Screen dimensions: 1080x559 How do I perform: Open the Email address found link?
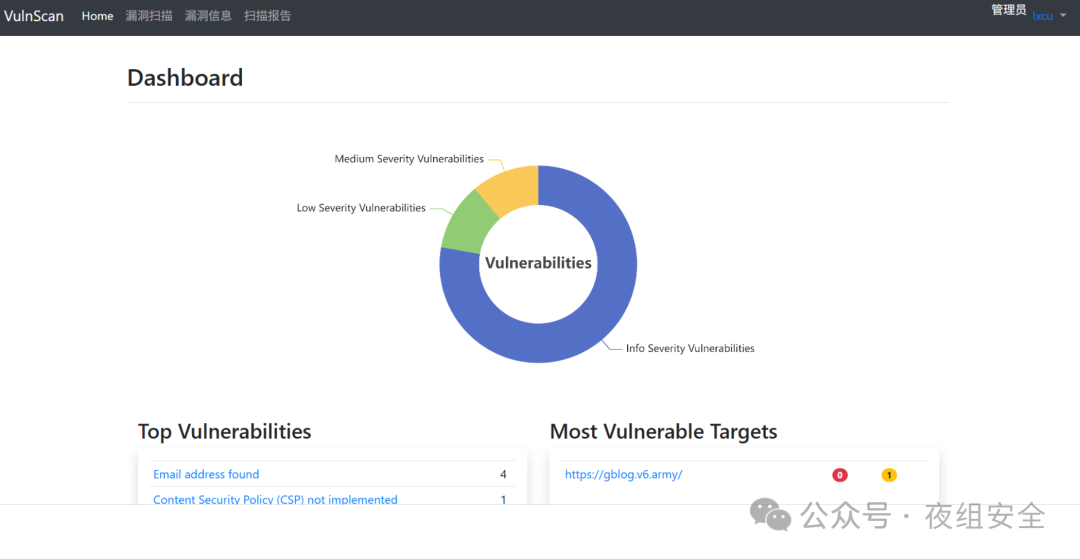206,474
